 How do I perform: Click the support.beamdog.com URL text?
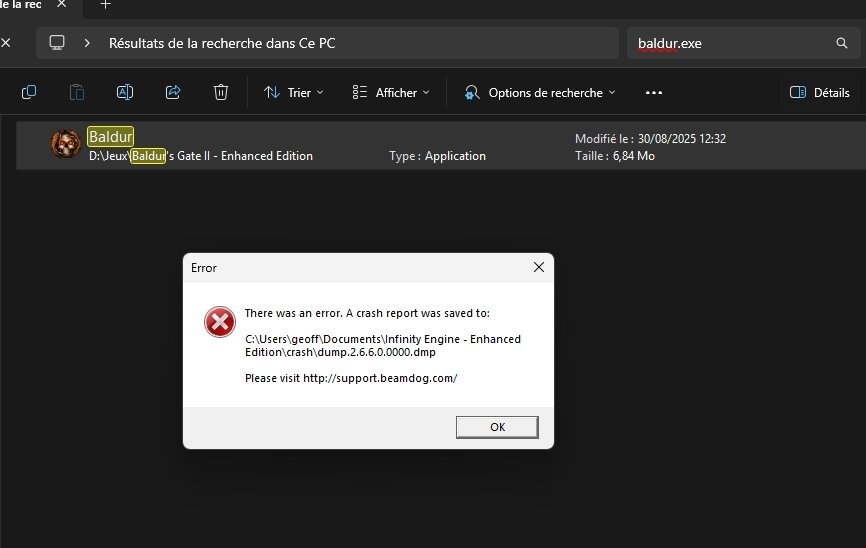[380, 378]
